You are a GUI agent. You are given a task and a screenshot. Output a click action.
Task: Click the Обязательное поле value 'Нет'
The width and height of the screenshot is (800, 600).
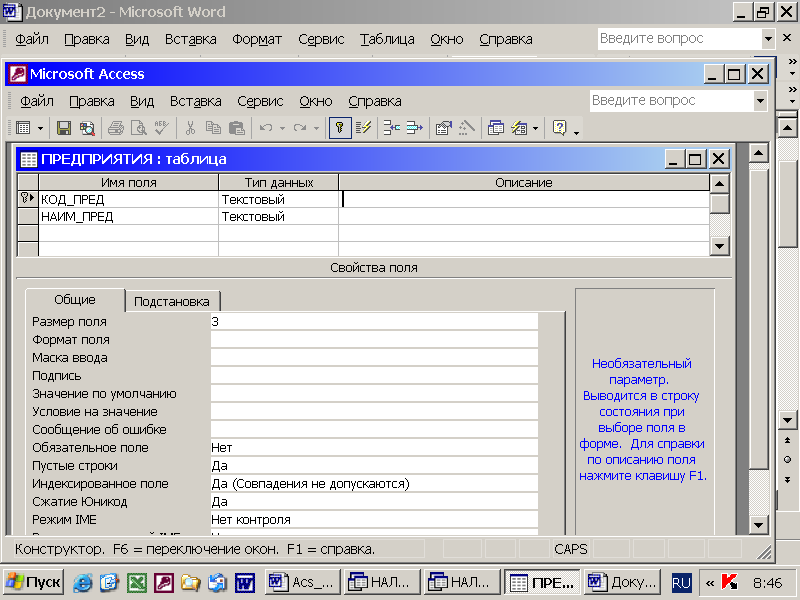tap(374, 447)
